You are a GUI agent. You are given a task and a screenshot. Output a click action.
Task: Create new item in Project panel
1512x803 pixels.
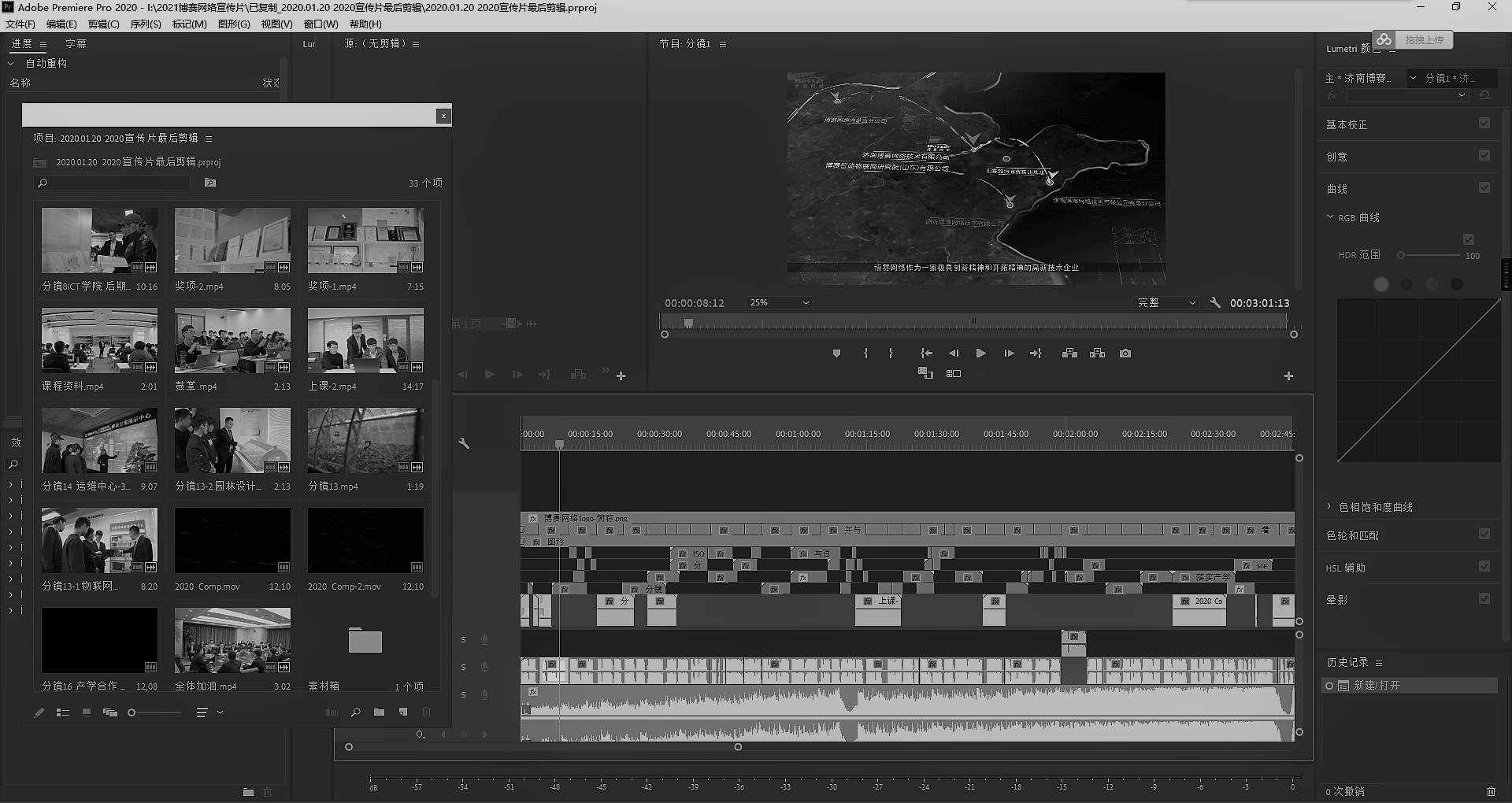(x=403, y=712)
